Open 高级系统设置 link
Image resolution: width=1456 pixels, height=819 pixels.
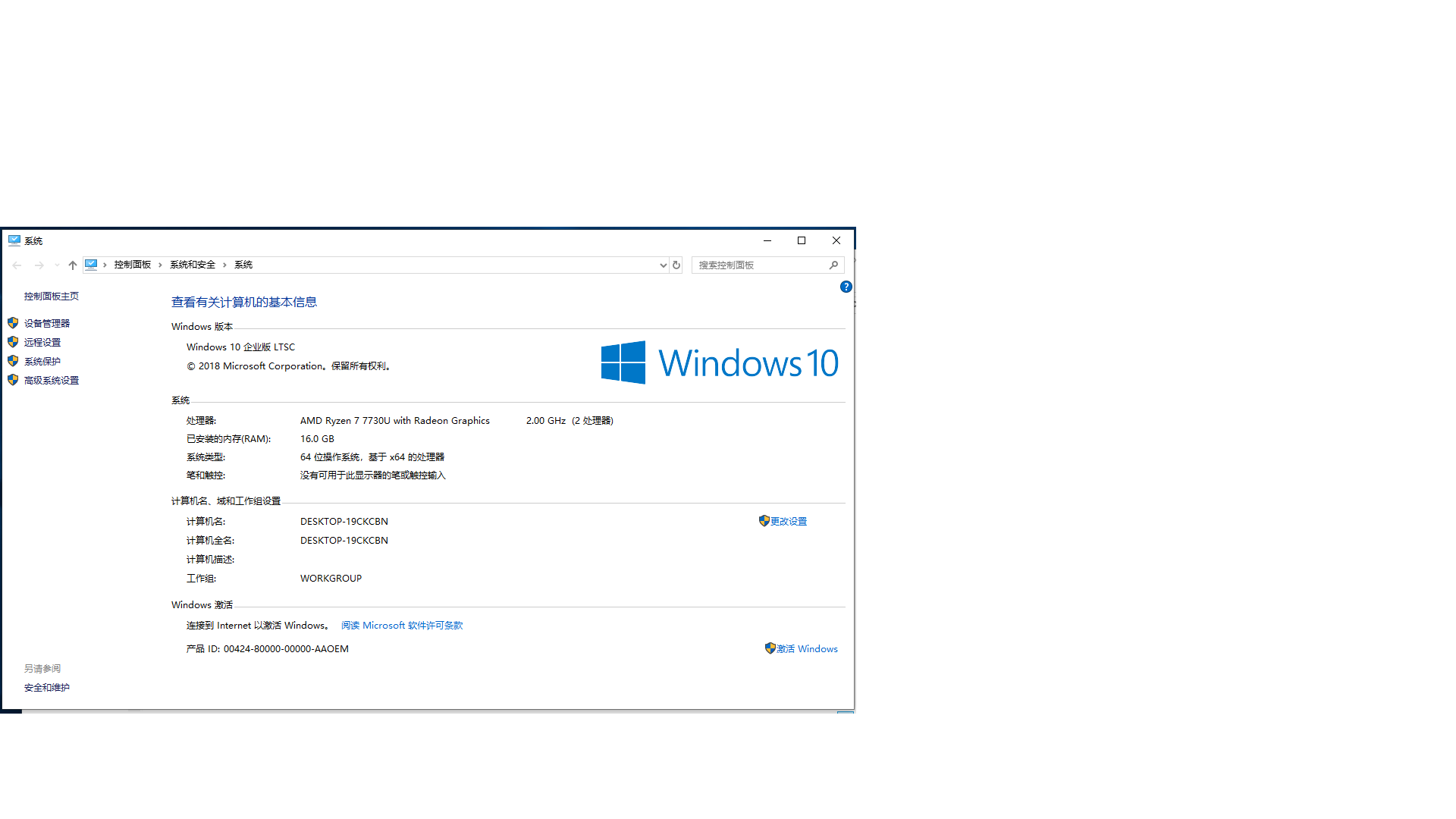(52, 381)
